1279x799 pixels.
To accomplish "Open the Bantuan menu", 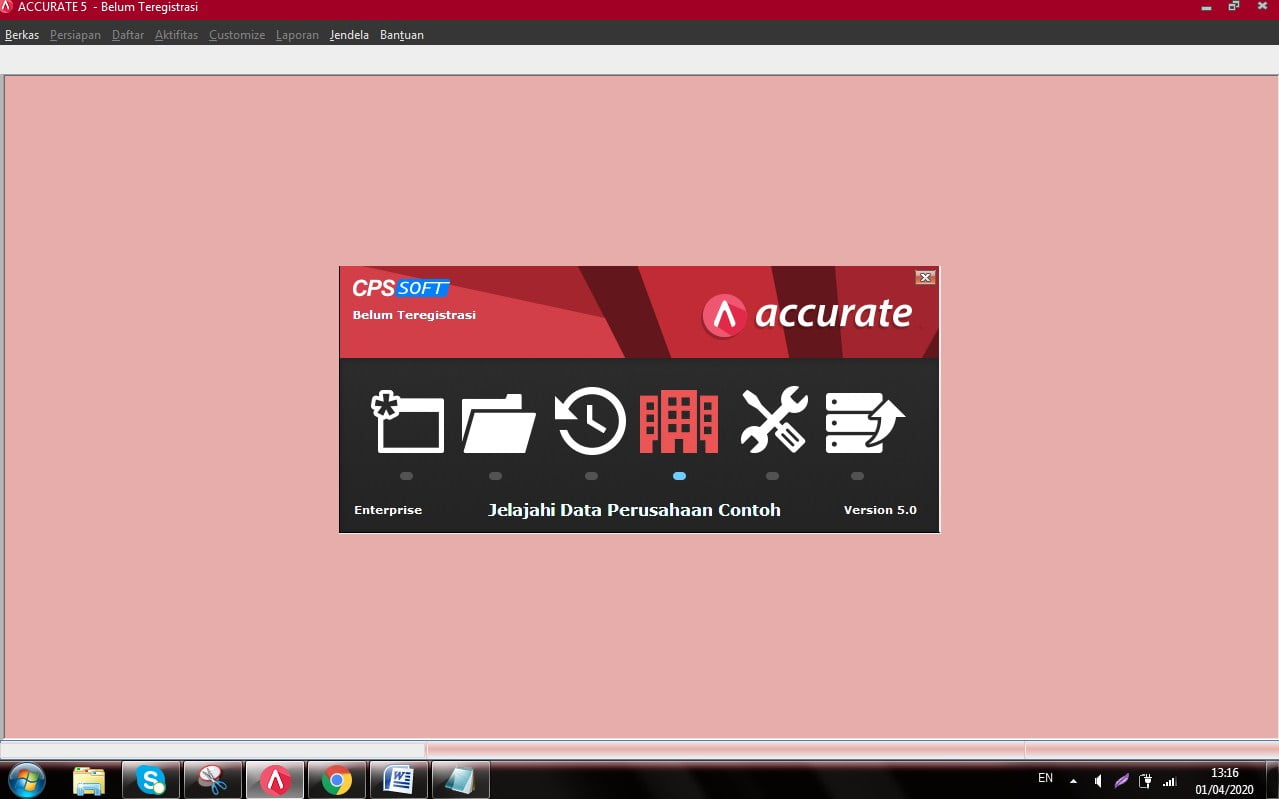I will pyautogui.click(x=402, y=35).
